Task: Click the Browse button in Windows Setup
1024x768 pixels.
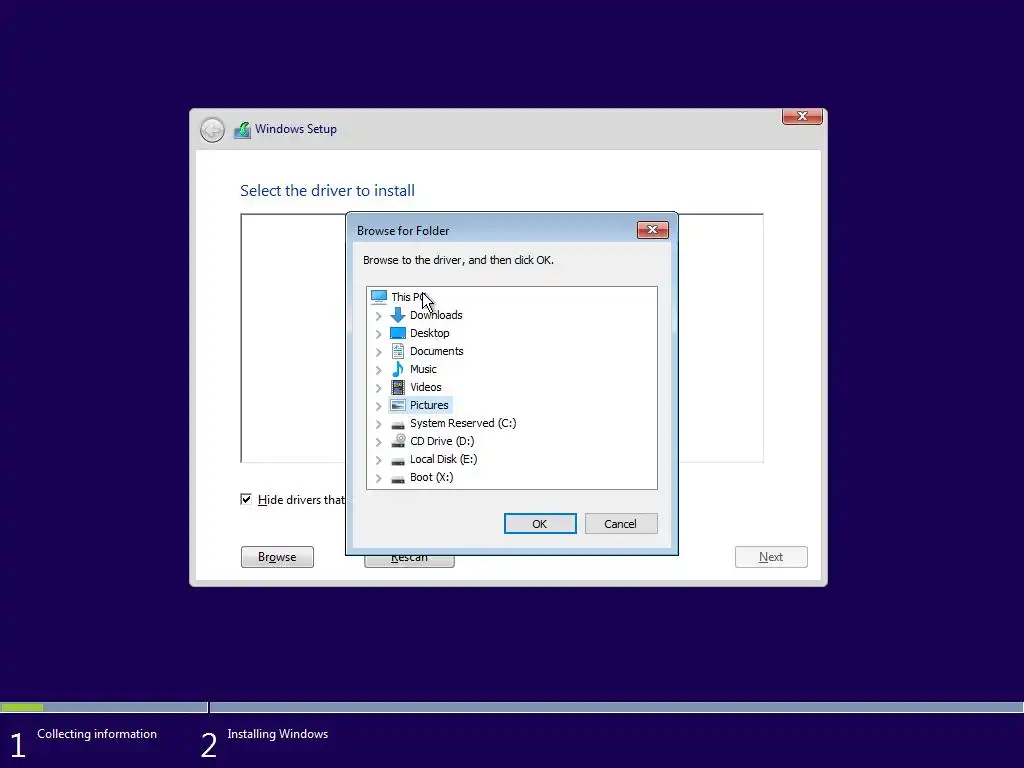Action: click(278, 557)
